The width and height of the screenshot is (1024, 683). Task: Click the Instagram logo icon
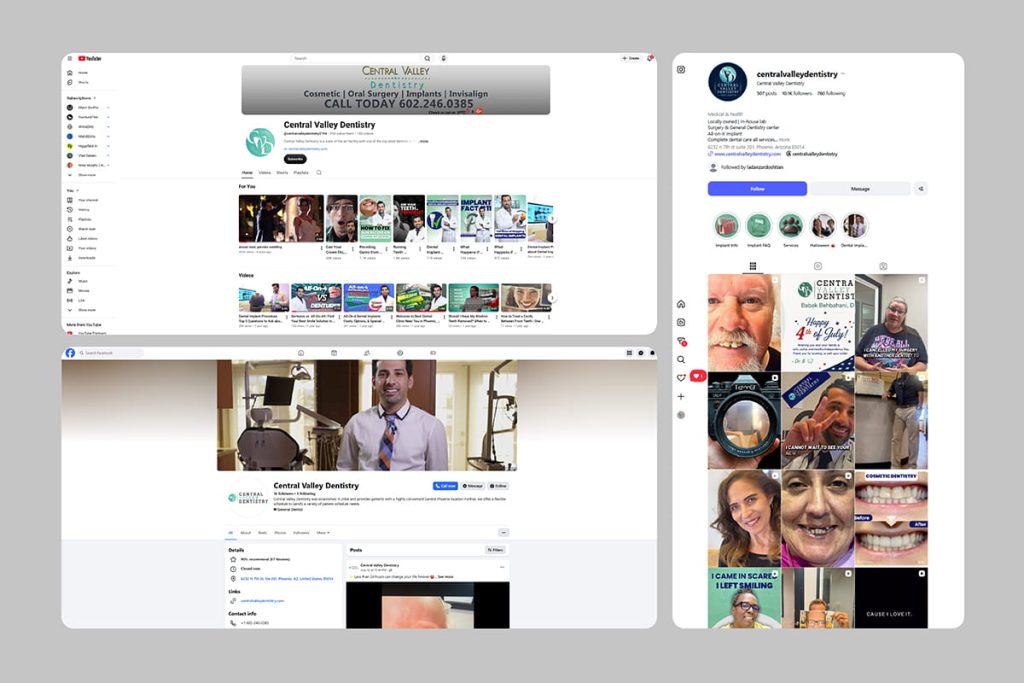pos(681,69)
